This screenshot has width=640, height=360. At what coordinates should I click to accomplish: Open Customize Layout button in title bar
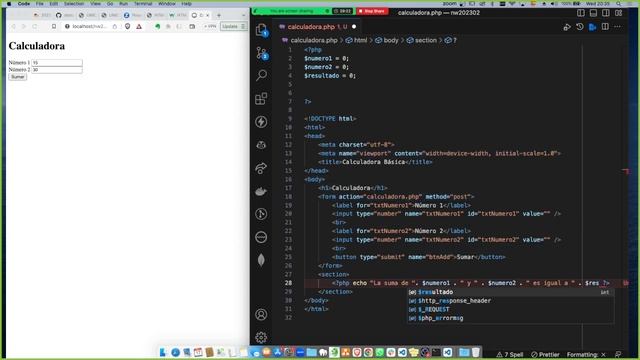click(619, 13)
